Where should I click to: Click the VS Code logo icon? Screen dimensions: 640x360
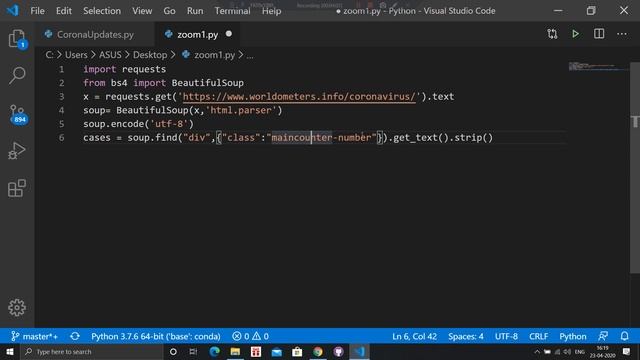[12, 10]
